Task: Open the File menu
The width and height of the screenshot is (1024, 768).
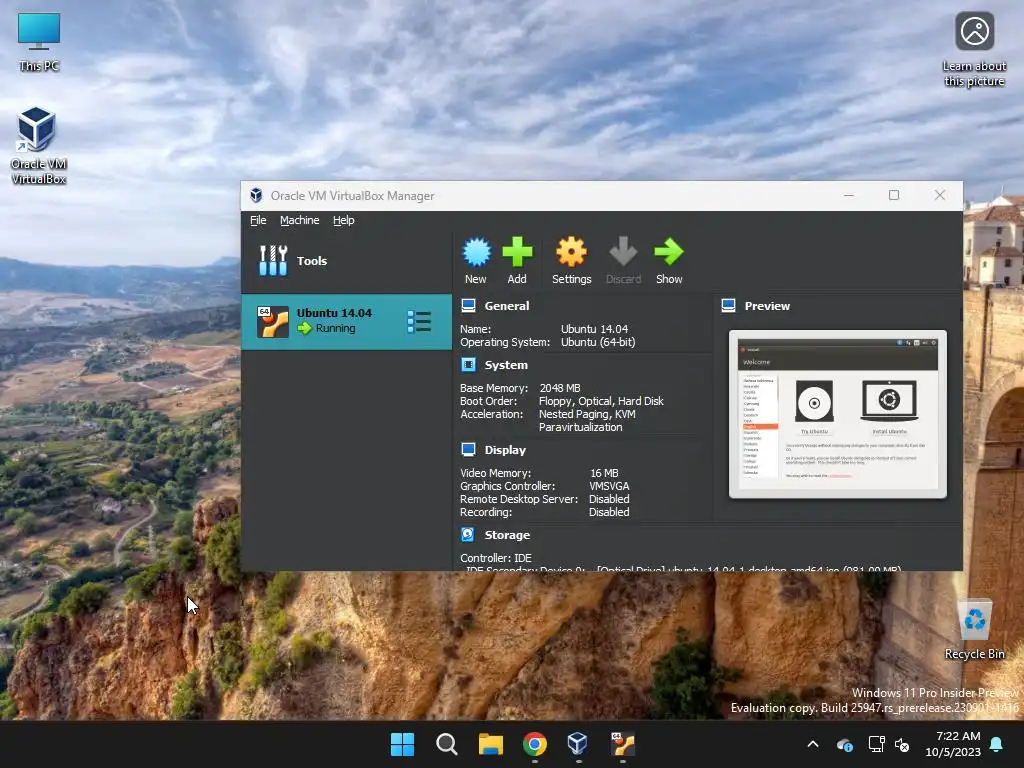Action: pyautogui.click(x=258, y=220)
